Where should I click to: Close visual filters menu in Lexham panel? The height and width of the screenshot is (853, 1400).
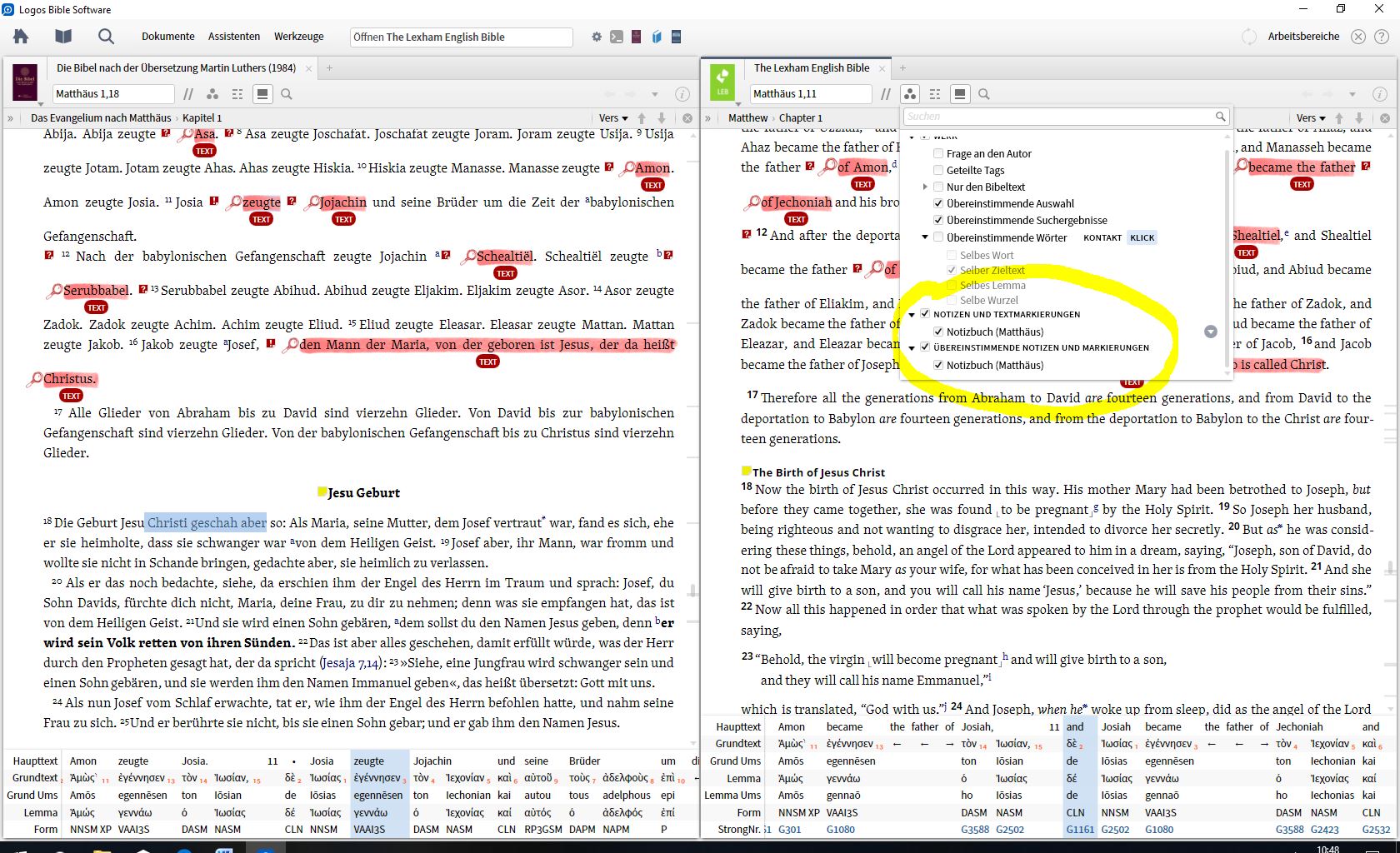910,94
